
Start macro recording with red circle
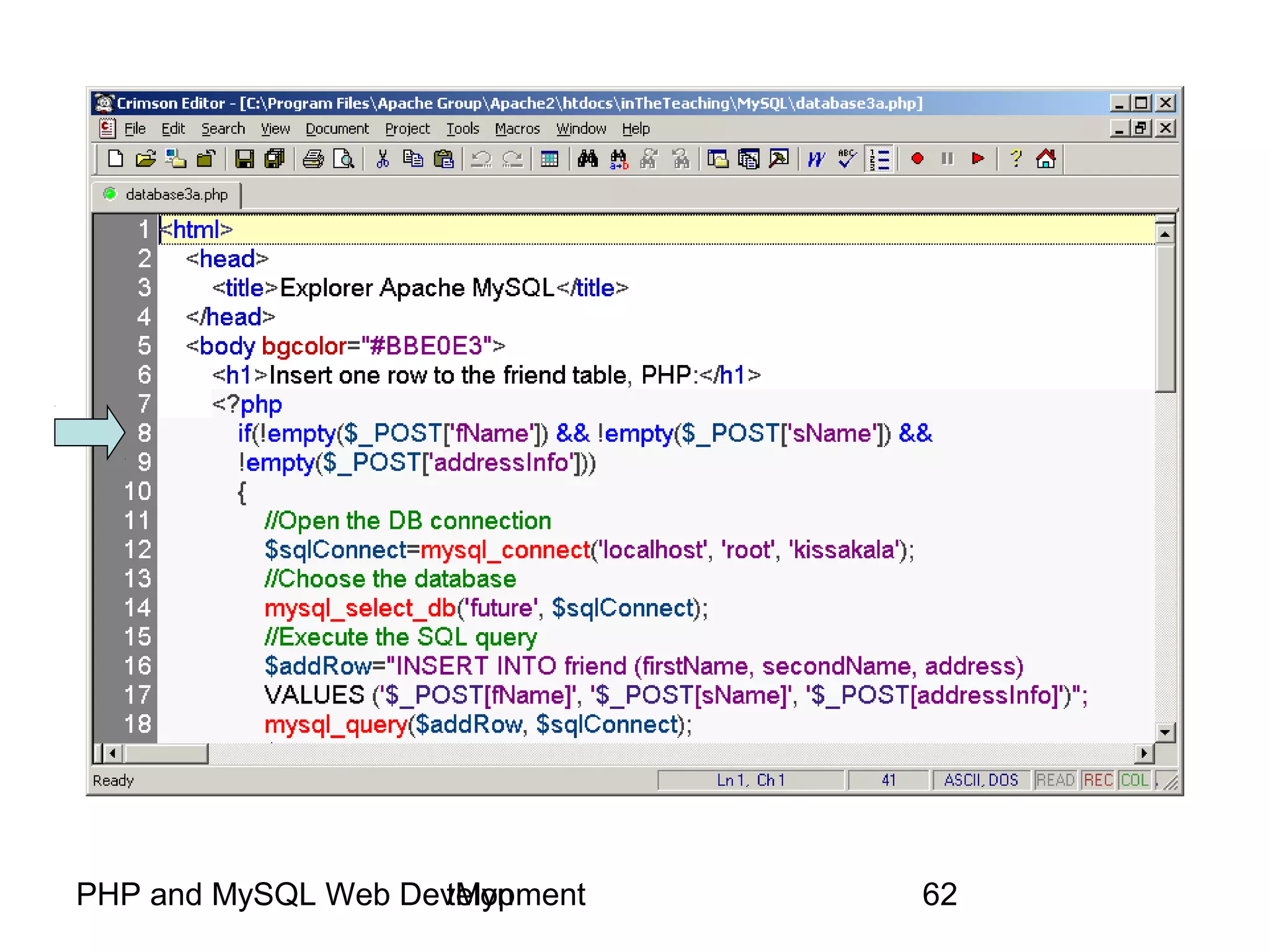tap(917, 159)
